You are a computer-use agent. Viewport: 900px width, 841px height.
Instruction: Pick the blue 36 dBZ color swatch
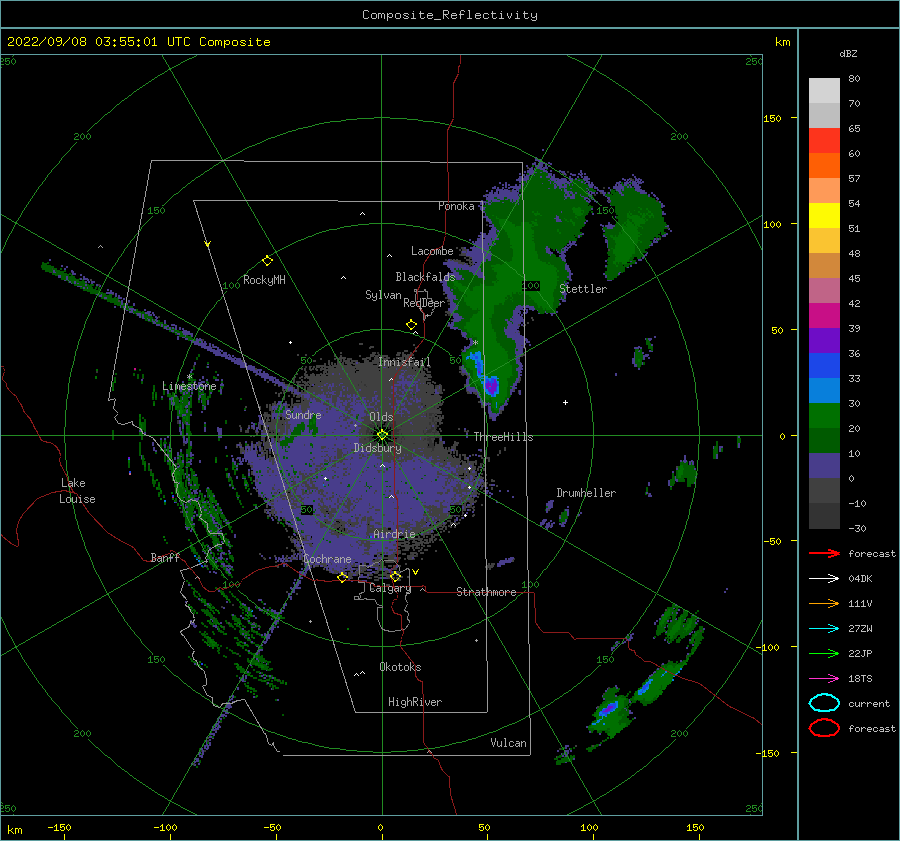[824, 365]
